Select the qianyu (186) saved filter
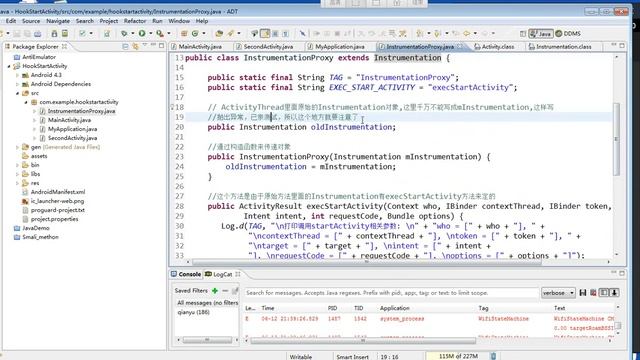This screenshot has height=360, width=640. coord(193,312)
